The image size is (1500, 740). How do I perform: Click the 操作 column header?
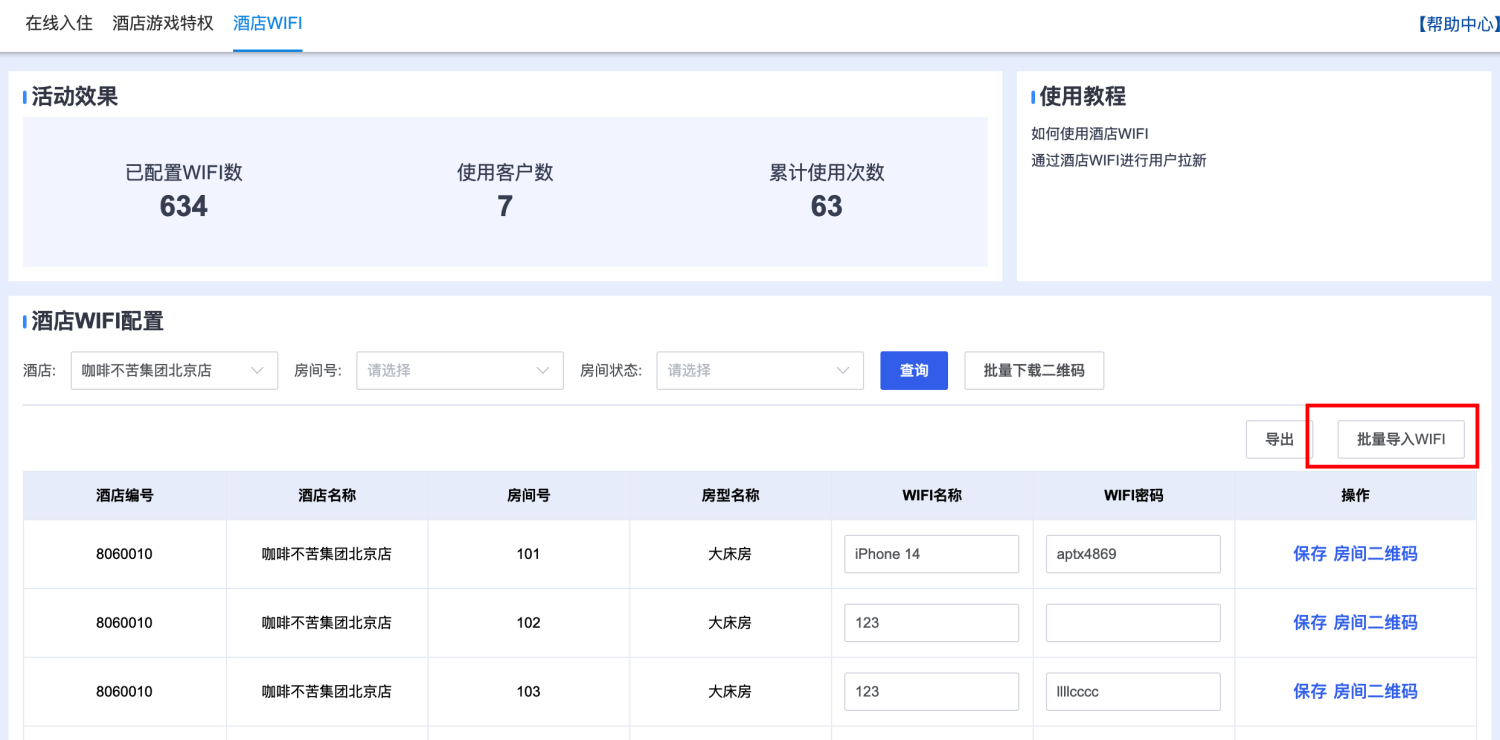(x=1355, y=495)
